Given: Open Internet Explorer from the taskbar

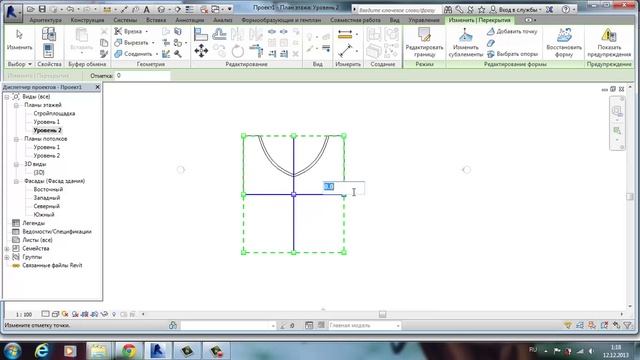Looking at the screenshot, I should (42, 351).
